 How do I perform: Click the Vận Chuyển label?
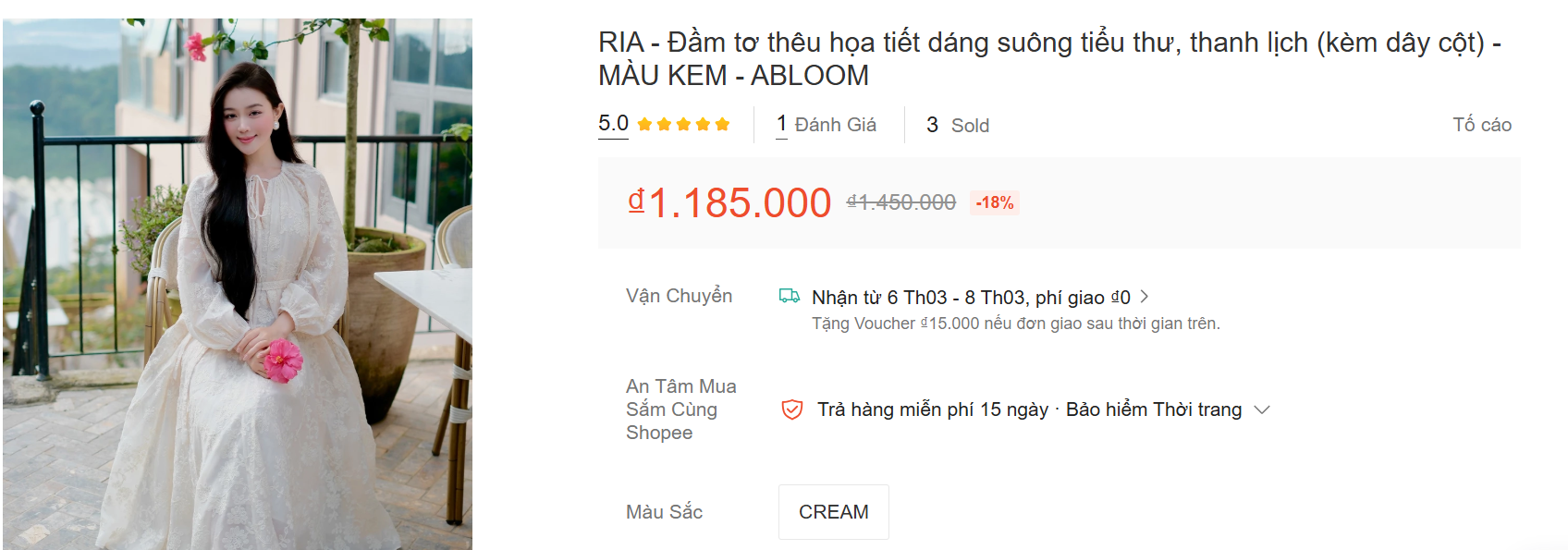coord(679,296)
